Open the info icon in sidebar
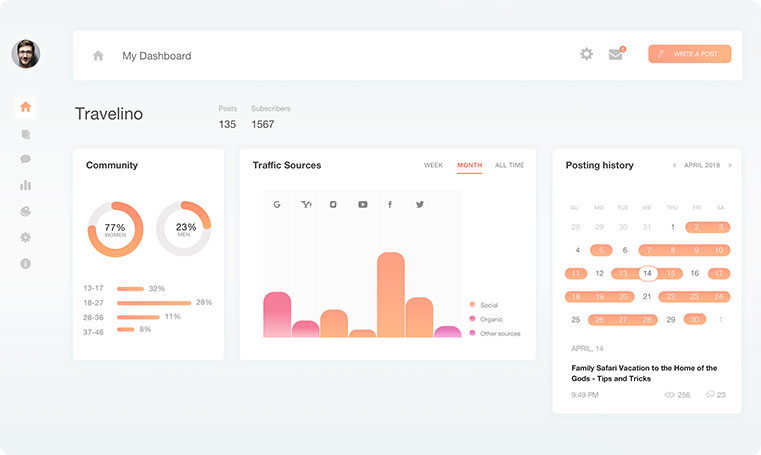The width and height of the screenshot is (761, 455). coord(26,263)
